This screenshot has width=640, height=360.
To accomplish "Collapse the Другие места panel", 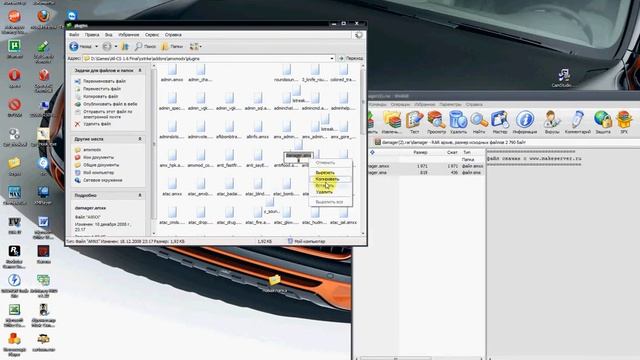I will 140,139.
